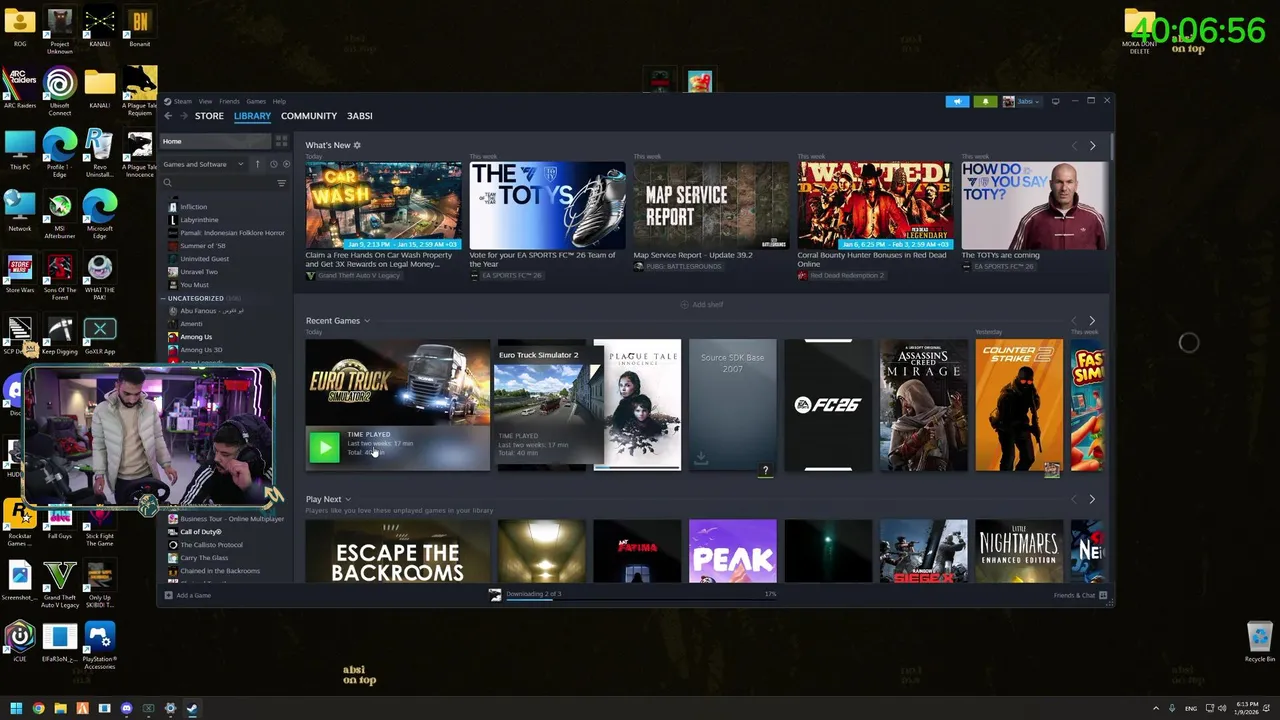The image size is (1280, 720).
Task: Click the ready-to-play filter icon
Action: click(x=286, y=164)
